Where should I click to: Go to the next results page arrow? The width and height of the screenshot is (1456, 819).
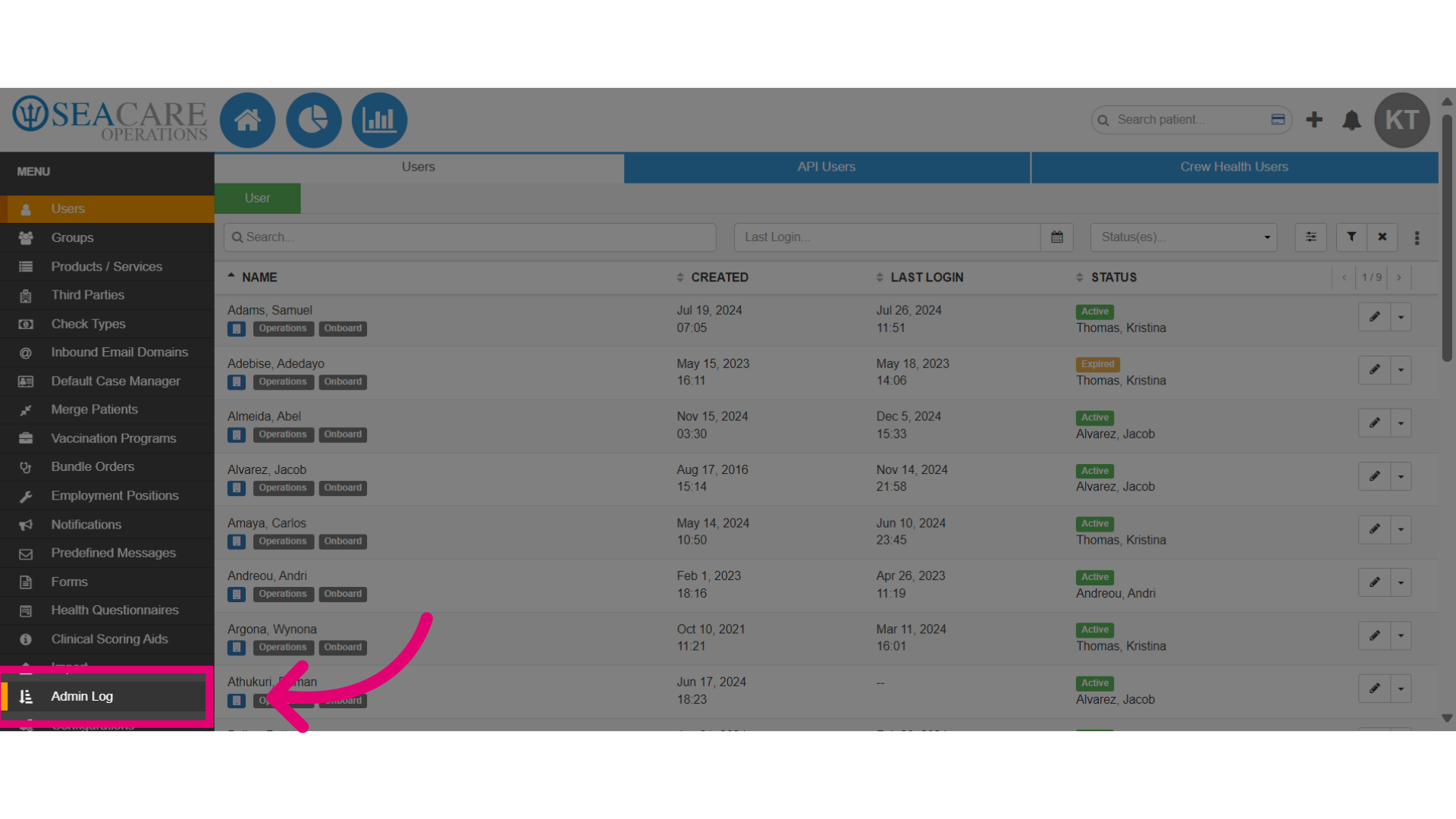pyautogui.click(x=1399, y=278)
